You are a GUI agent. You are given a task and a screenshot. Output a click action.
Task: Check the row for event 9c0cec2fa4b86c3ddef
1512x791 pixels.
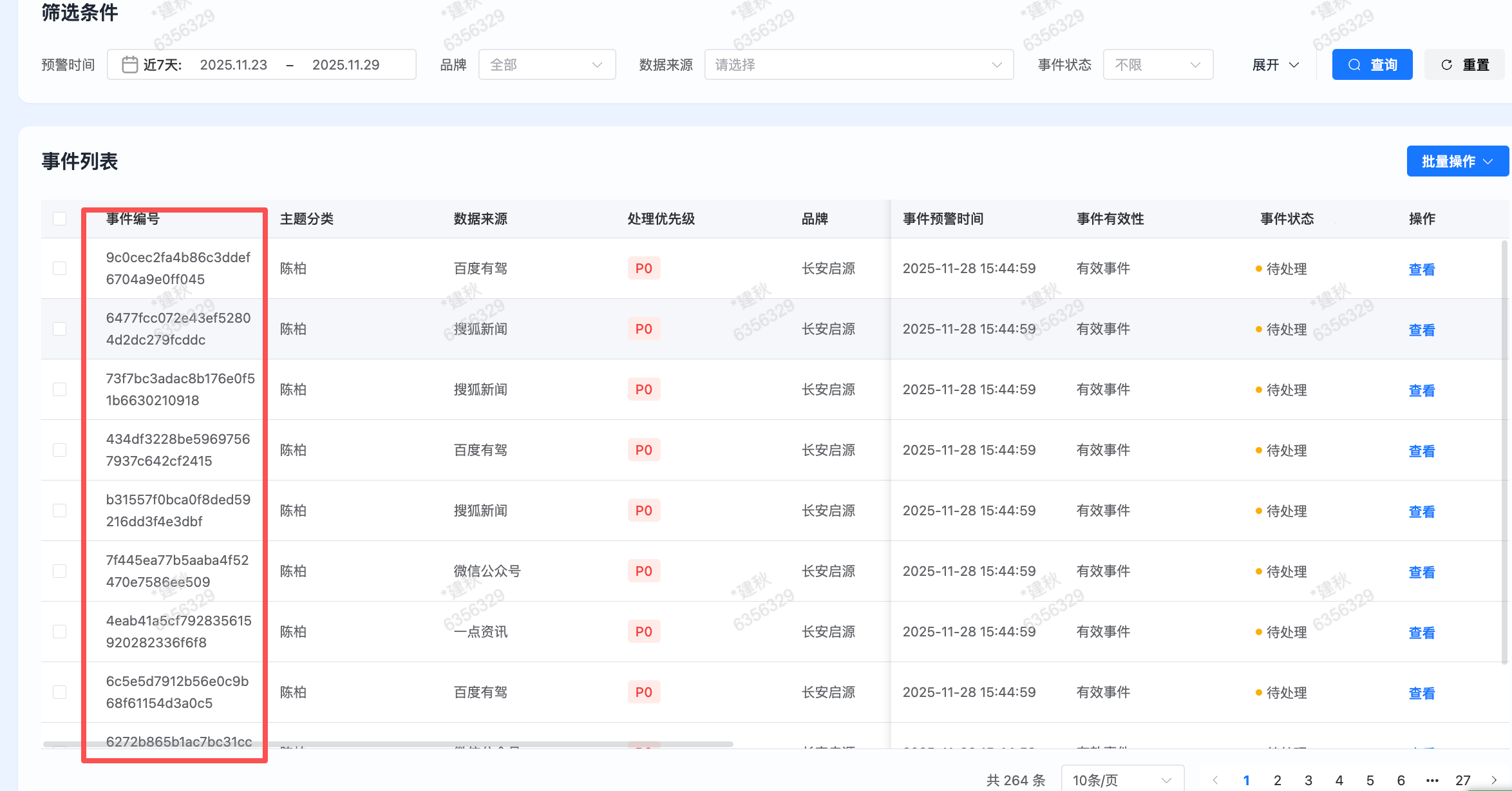60,269
